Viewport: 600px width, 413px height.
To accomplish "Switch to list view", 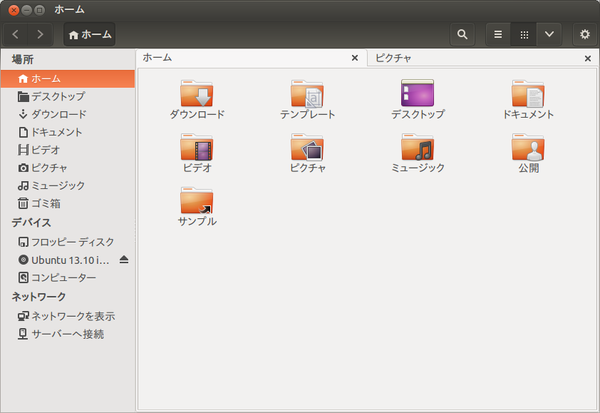I will (498, 34).
